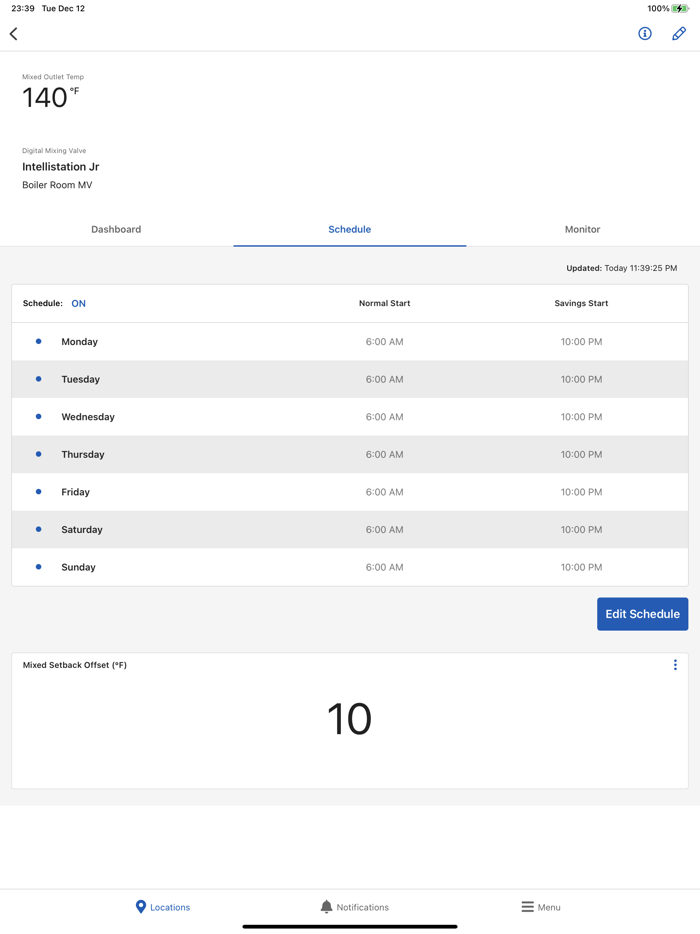Image resolution: width=700 pixels, height=934 pixels.
Task: Click the Edit Schedule button
Action: pyautogui.click(x=642, y=614)
